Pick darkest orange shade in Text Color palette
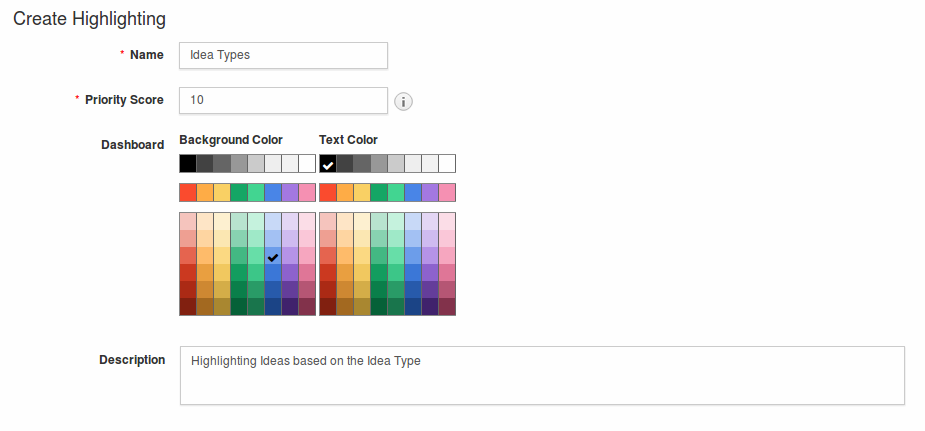Image resolution: width=925 pixels, height=431 pixels. 345,307
